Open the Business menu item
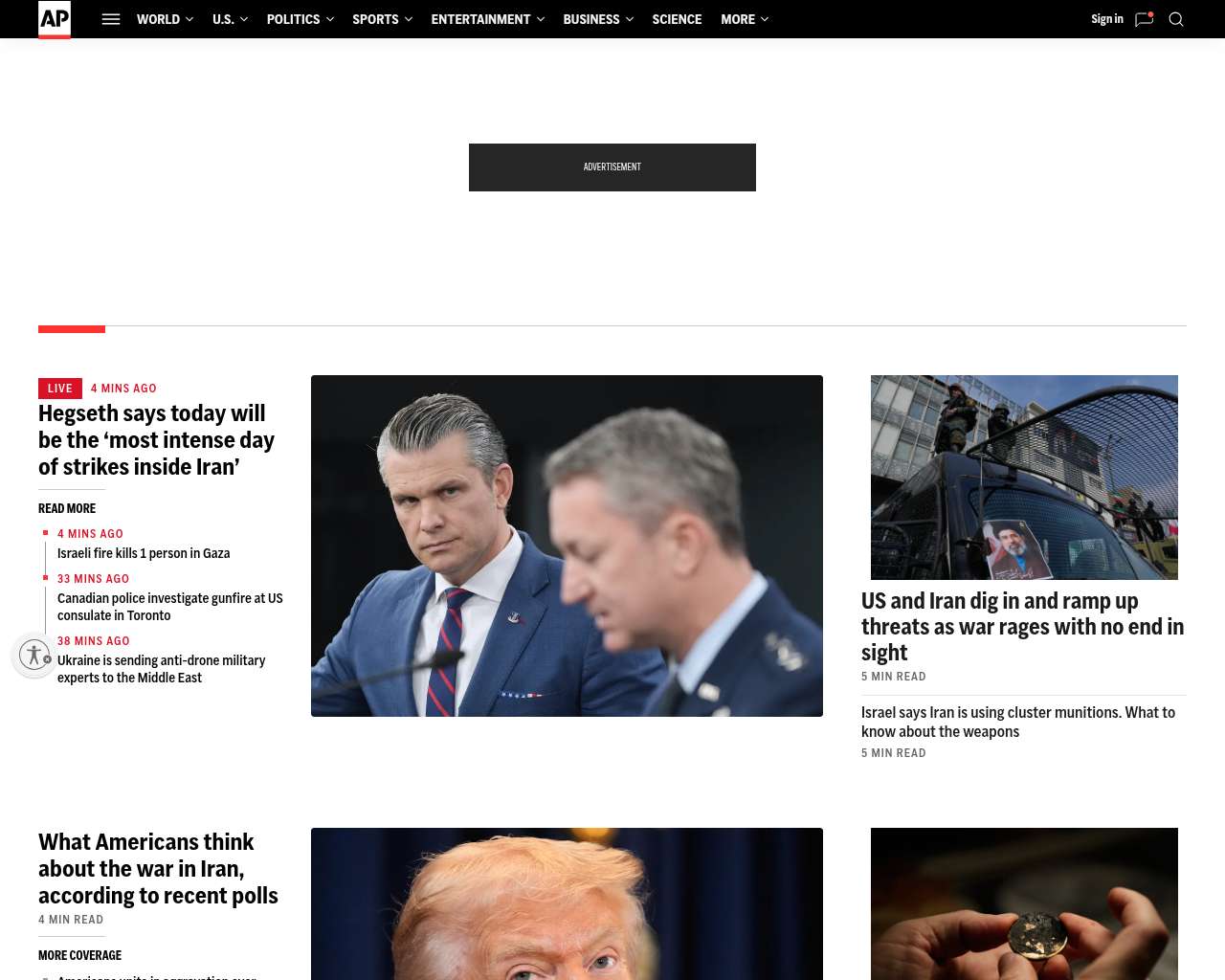The image size is (1225, 980). tap(597, 19)
